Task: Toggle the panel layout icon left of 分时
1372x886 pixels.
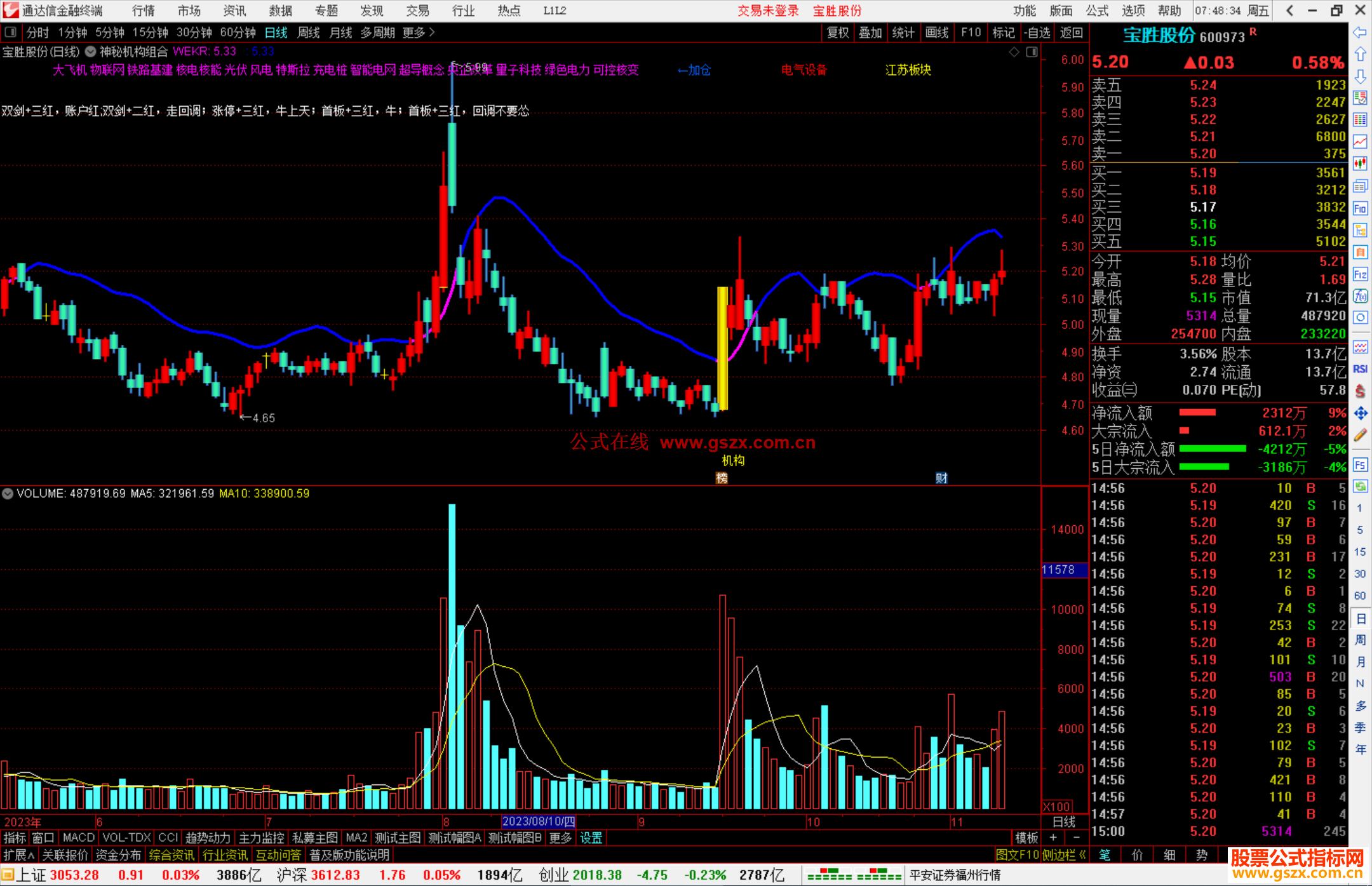Action: click(11, 32)
